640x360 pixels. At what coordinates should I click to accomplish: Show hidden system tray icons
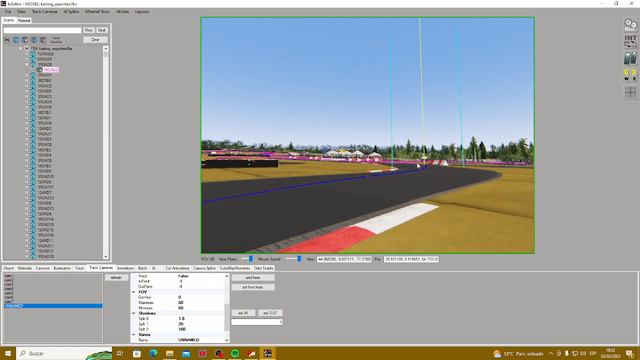coord(551,353)
